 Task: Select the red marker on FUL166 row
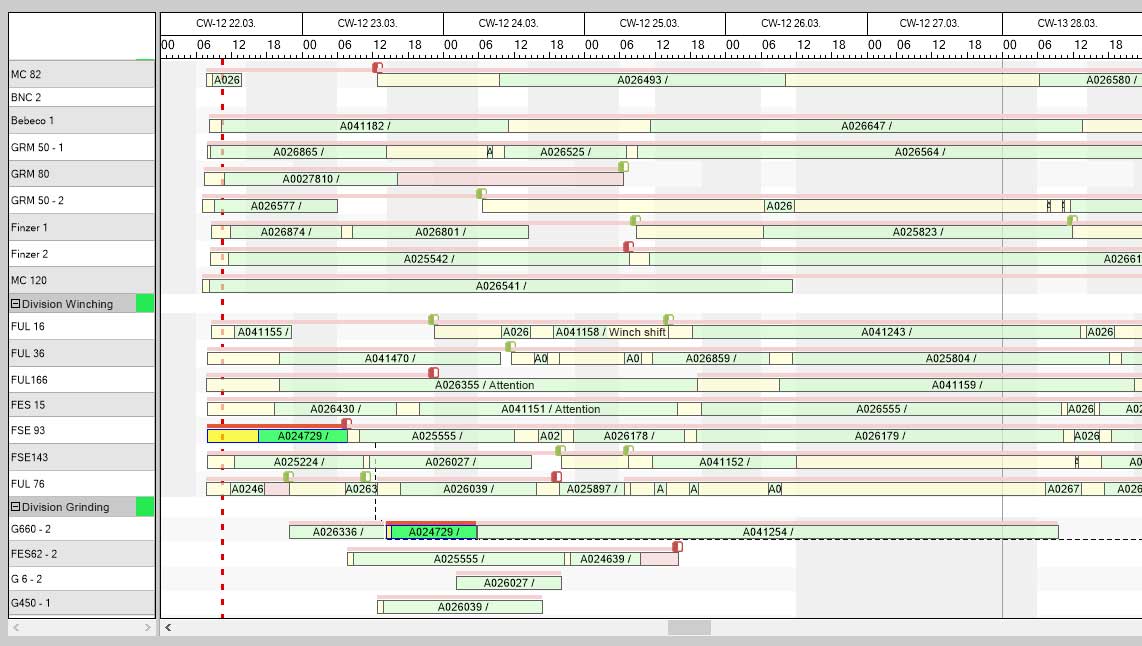click(433, 372)
